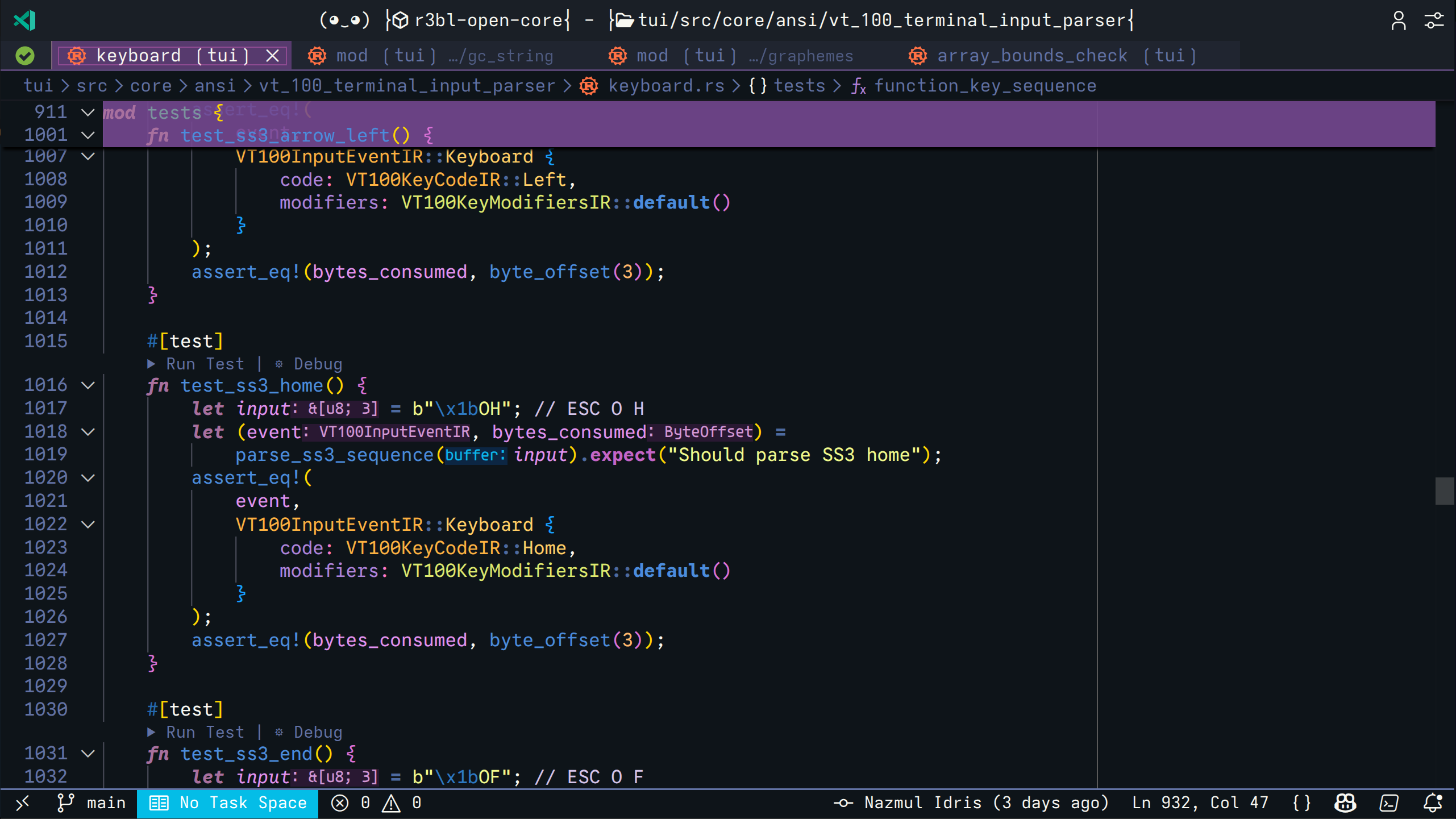The height and width of the screenshot is (819, 1456).
Task: Click the Rust icon beside keyboard.rs breadcrumb
Action: pyautogui.click(x=588, y=85)
